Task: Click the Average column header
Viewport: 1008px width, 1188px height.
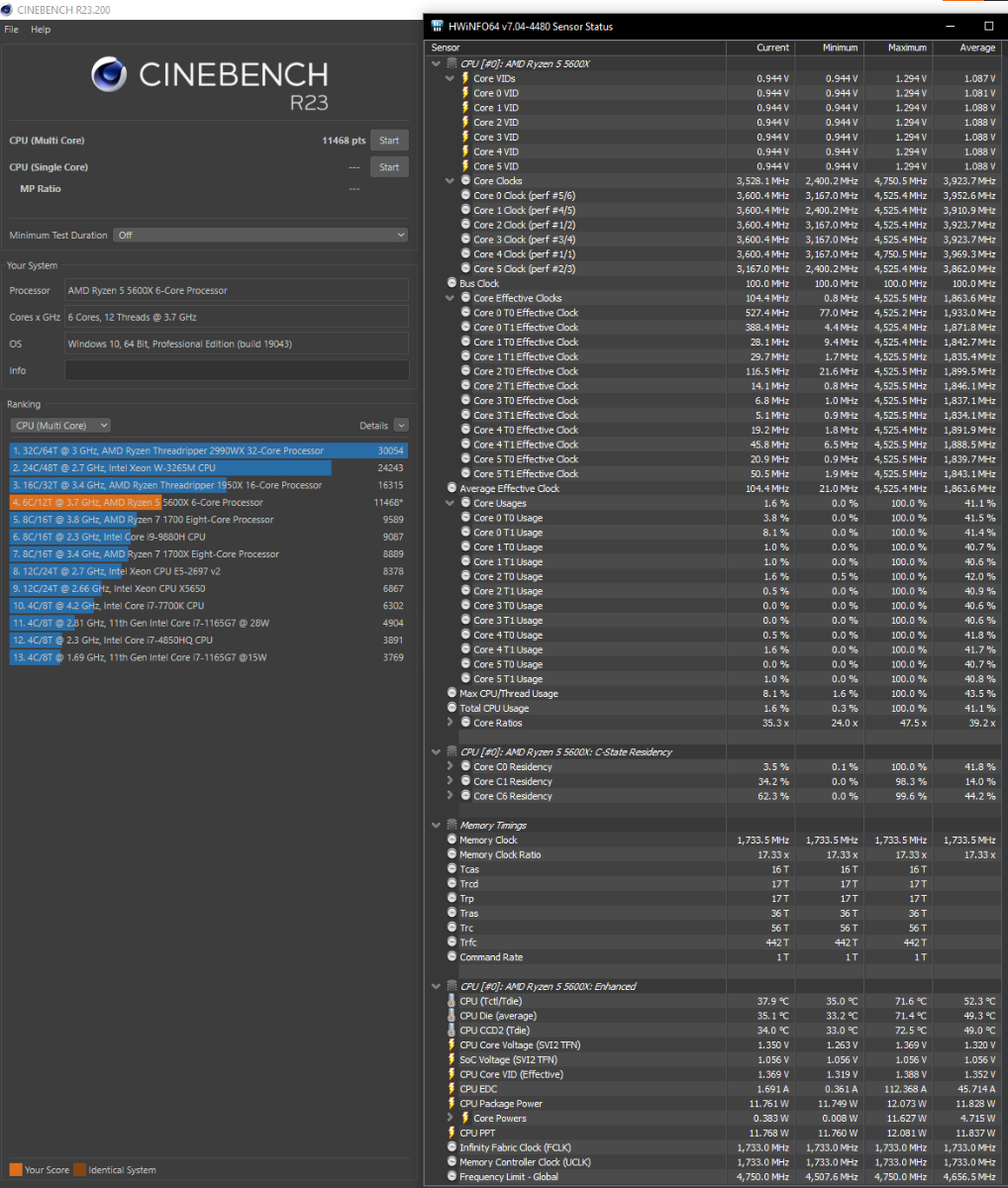Action: [x=965, y=48]
